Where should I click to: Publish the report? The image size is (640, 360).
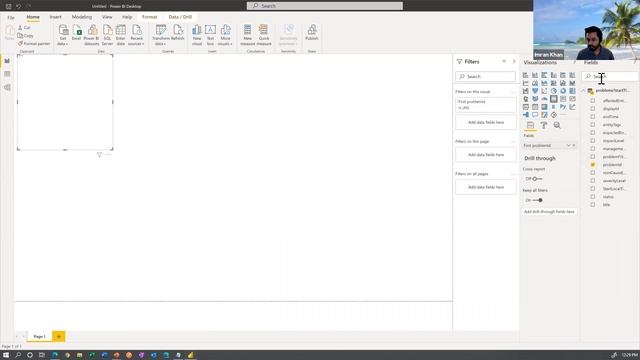[312, 33]
